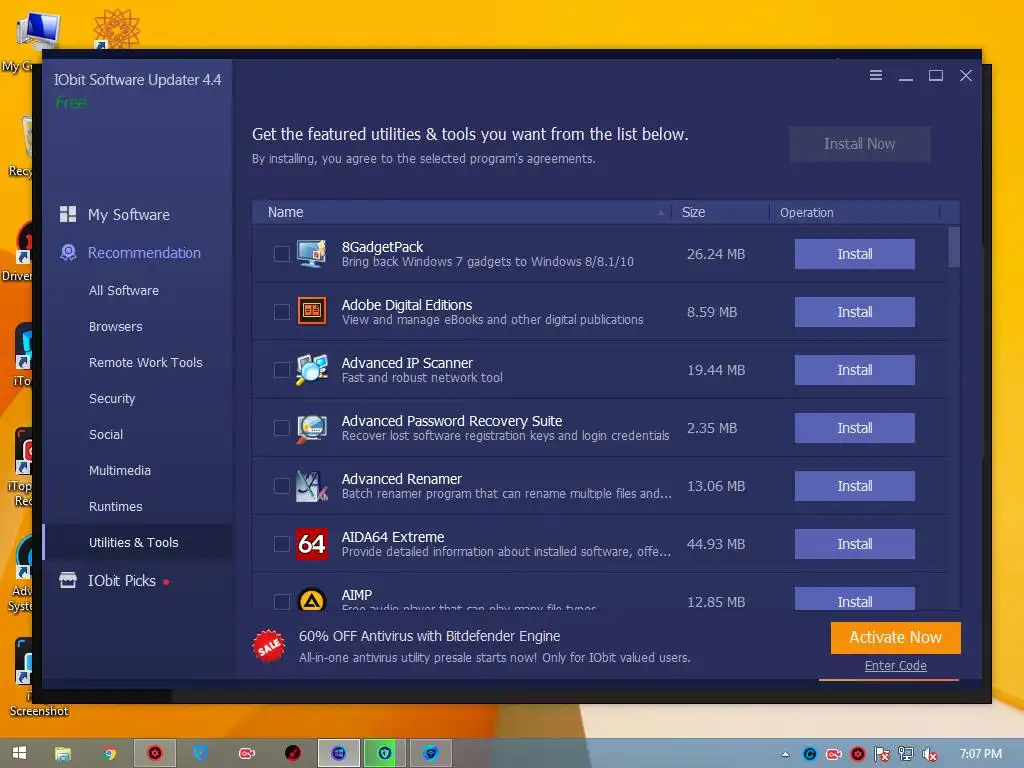Open the My Software section
This screenshot has height=768, width=1024.
pos(129,215)
